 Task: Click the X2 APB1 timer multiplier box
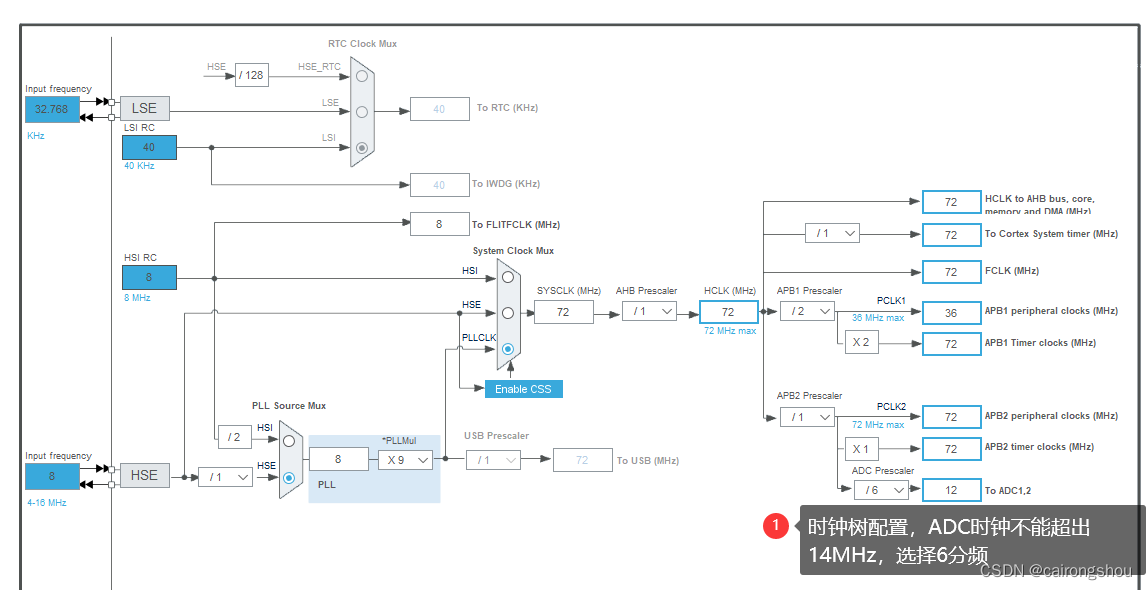860,341
